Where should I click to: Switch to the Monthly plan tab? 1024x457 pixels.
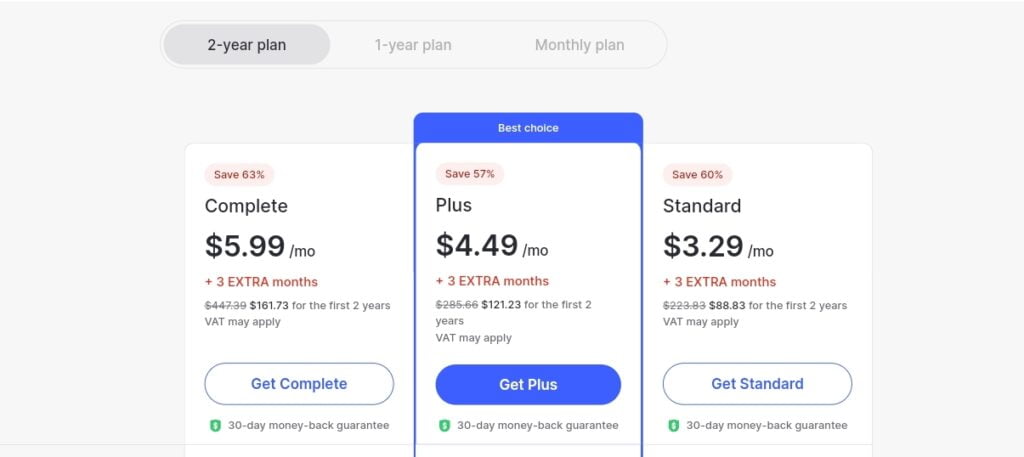click(579, 45)
